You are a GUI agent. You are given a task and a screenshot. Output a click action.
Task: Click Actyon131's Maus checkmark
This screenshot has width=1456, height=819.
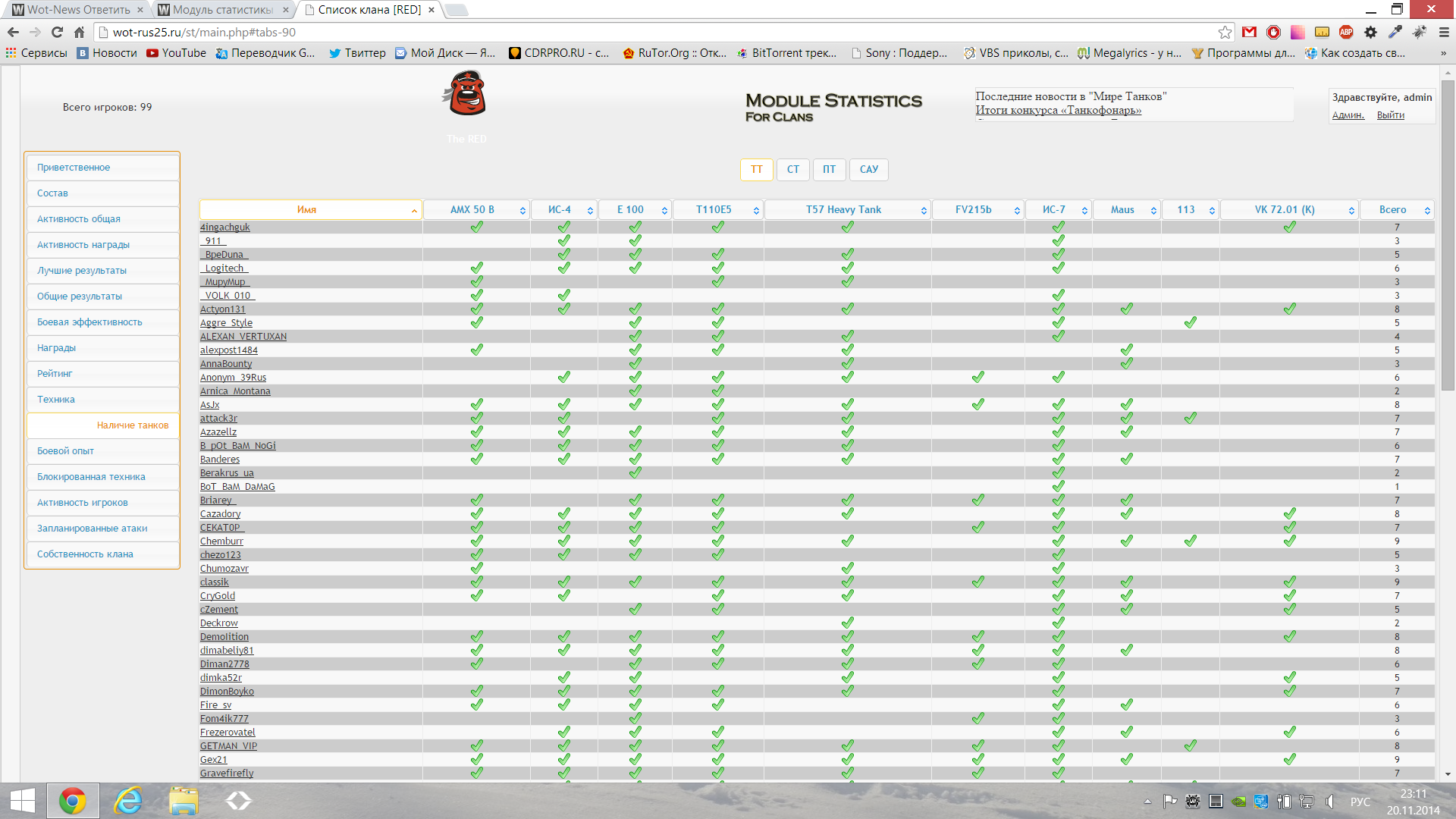point(1126,309)
